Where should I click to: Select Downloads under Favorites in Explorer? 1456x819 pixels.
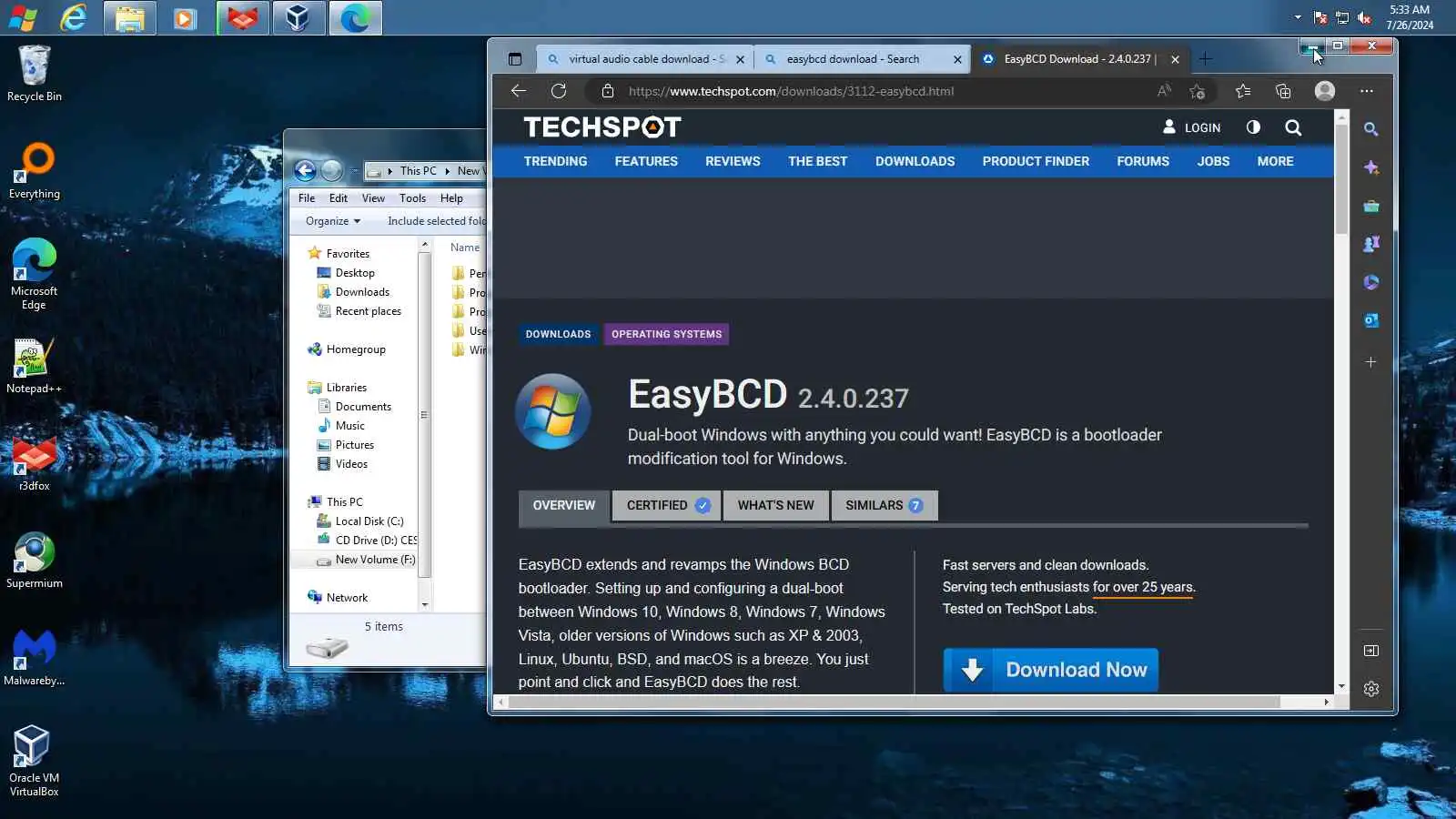click(x=353, y=292)
